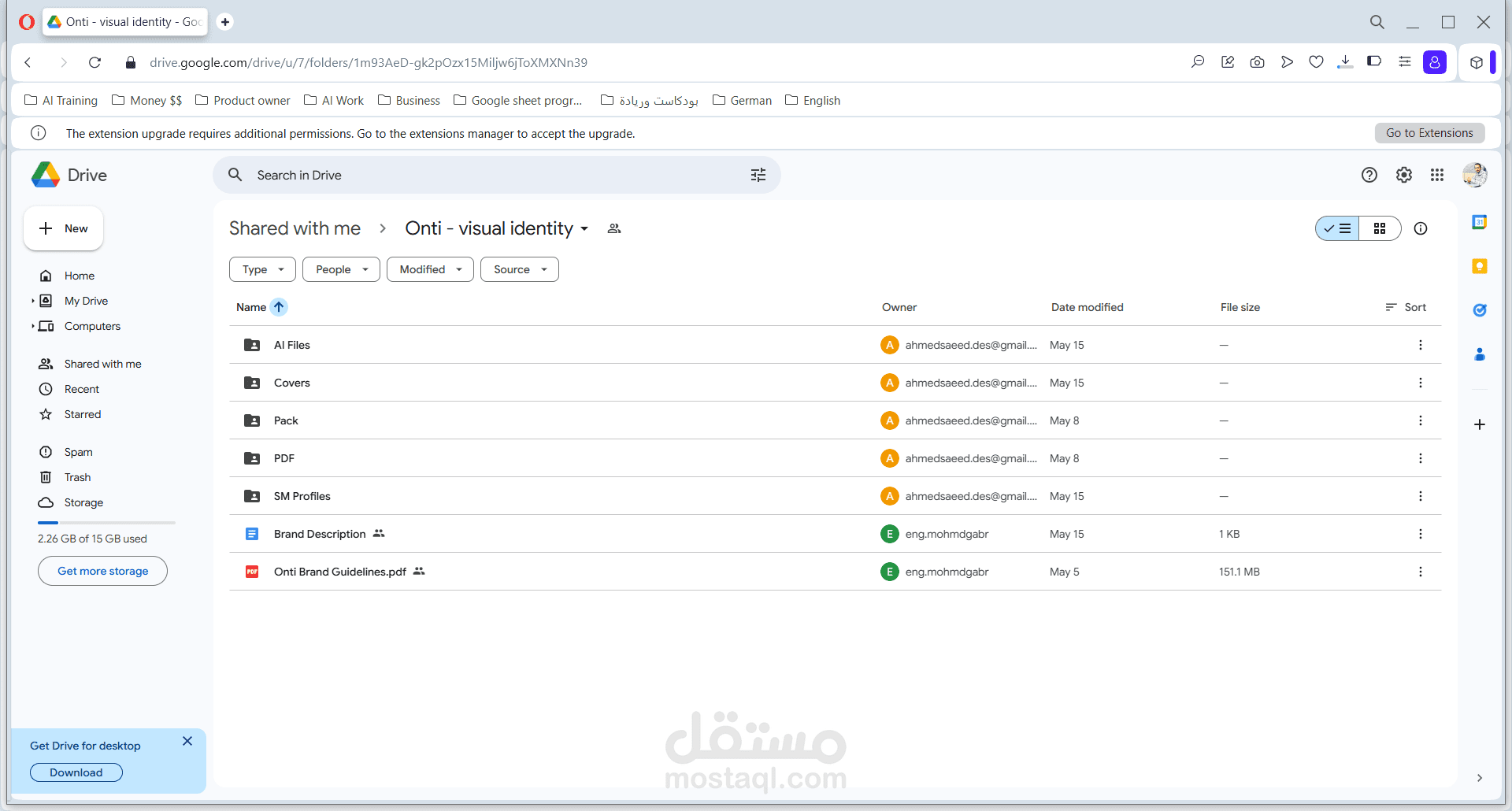Click the browser address bar URL
Image resolution: width=1512 pixels, height=811 pixels.
pyautogui.click(x=369, y=62)
